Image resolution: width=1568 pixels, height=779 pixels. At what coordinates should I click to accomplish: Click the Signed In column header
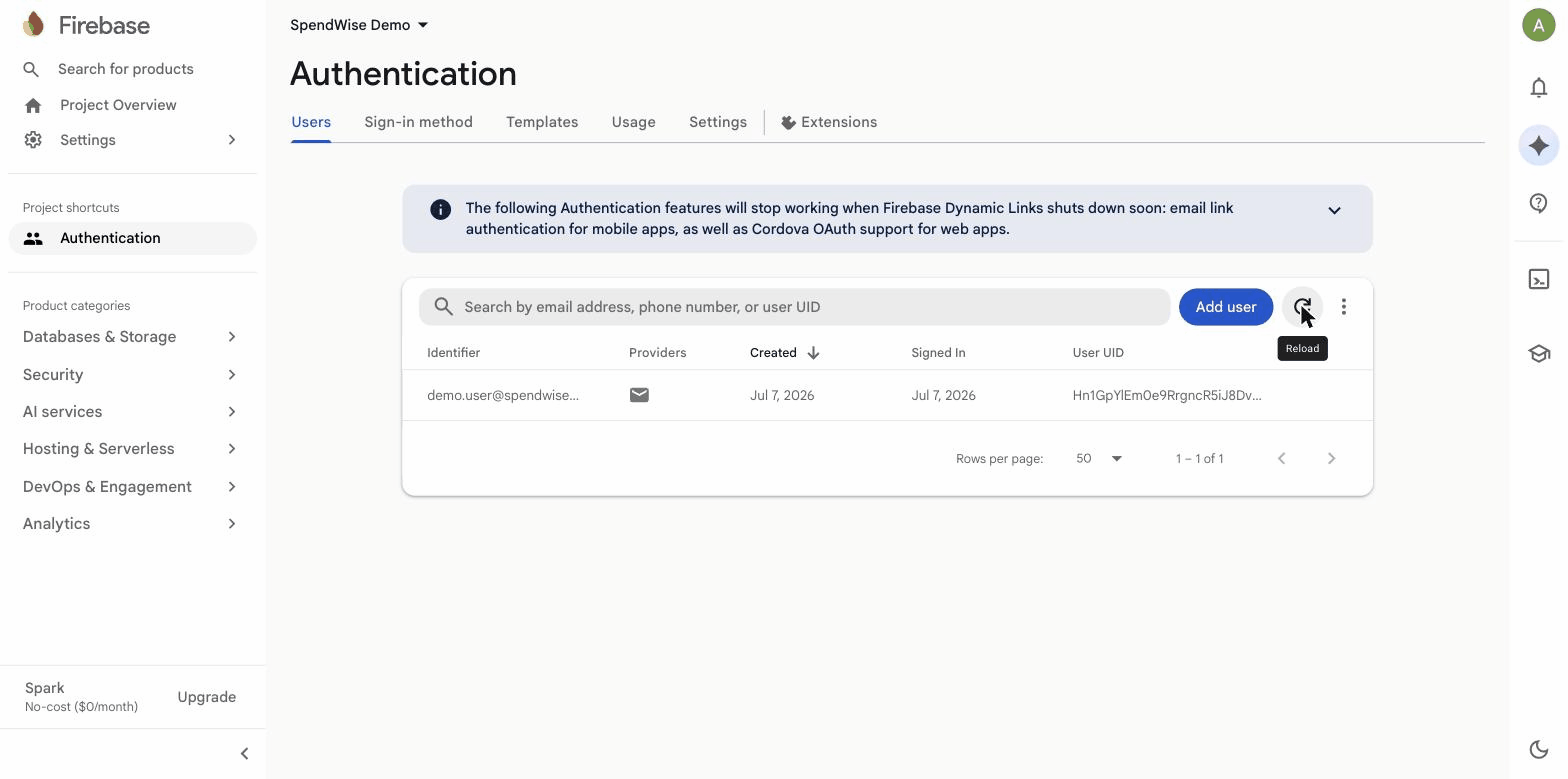click(x=938, y=353)
